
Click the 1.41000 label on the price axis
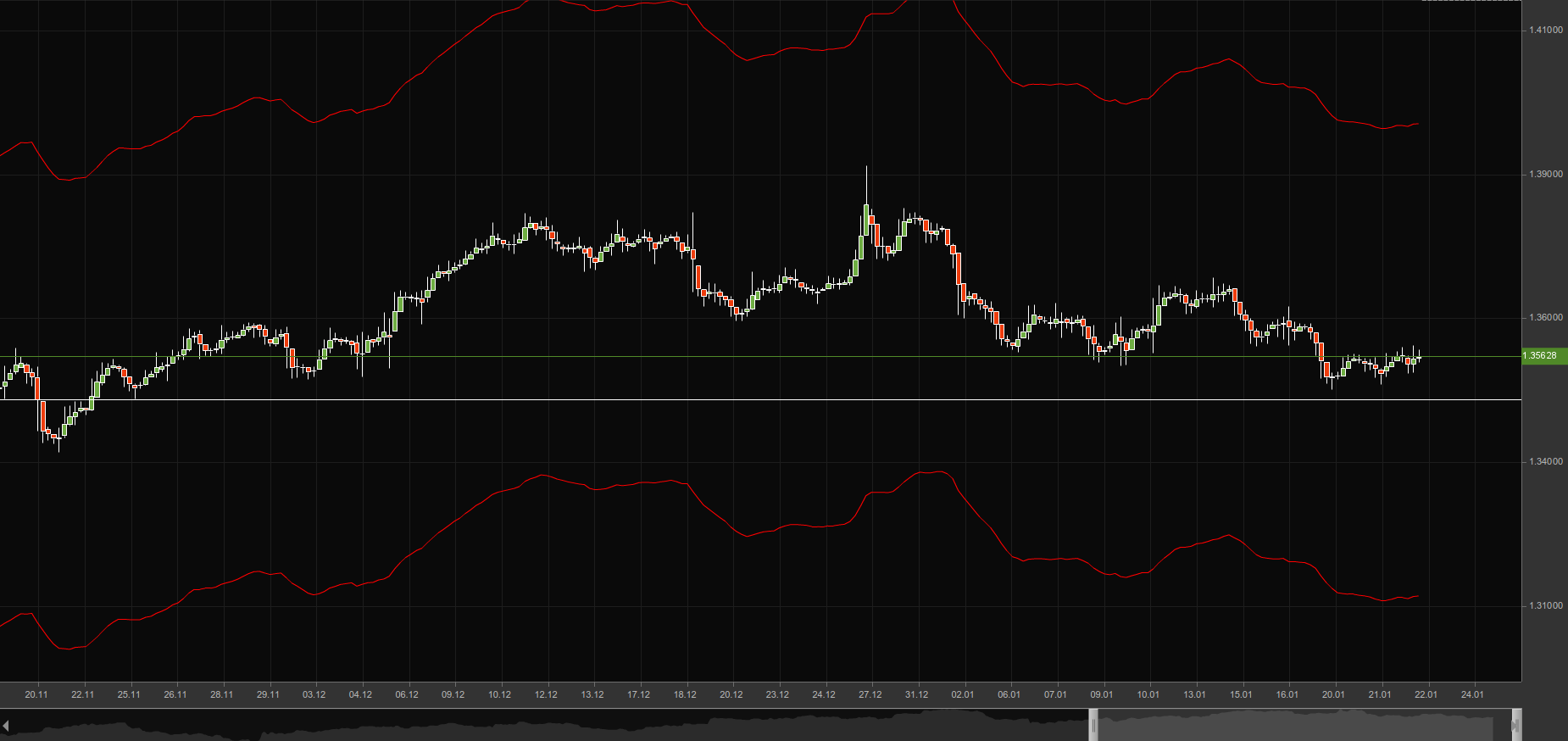pos(1545,31)
